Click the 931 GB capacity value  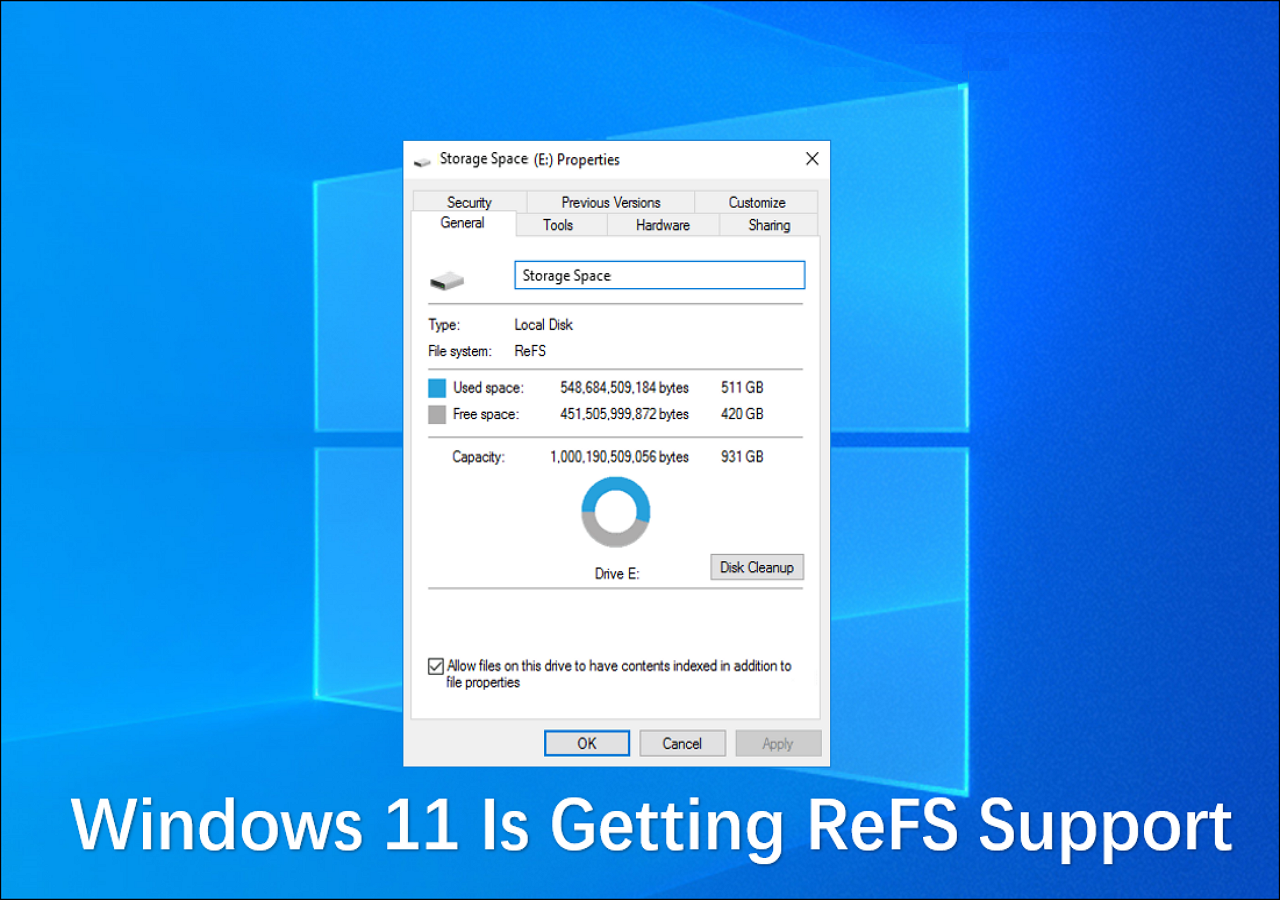[742, 457]
